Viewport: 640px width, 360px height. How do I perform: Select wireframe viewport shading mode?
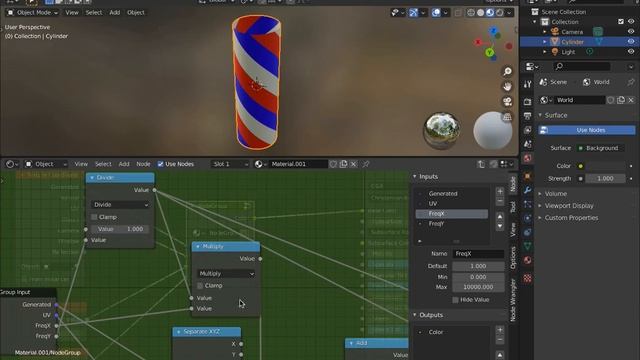tap(471, 13)
